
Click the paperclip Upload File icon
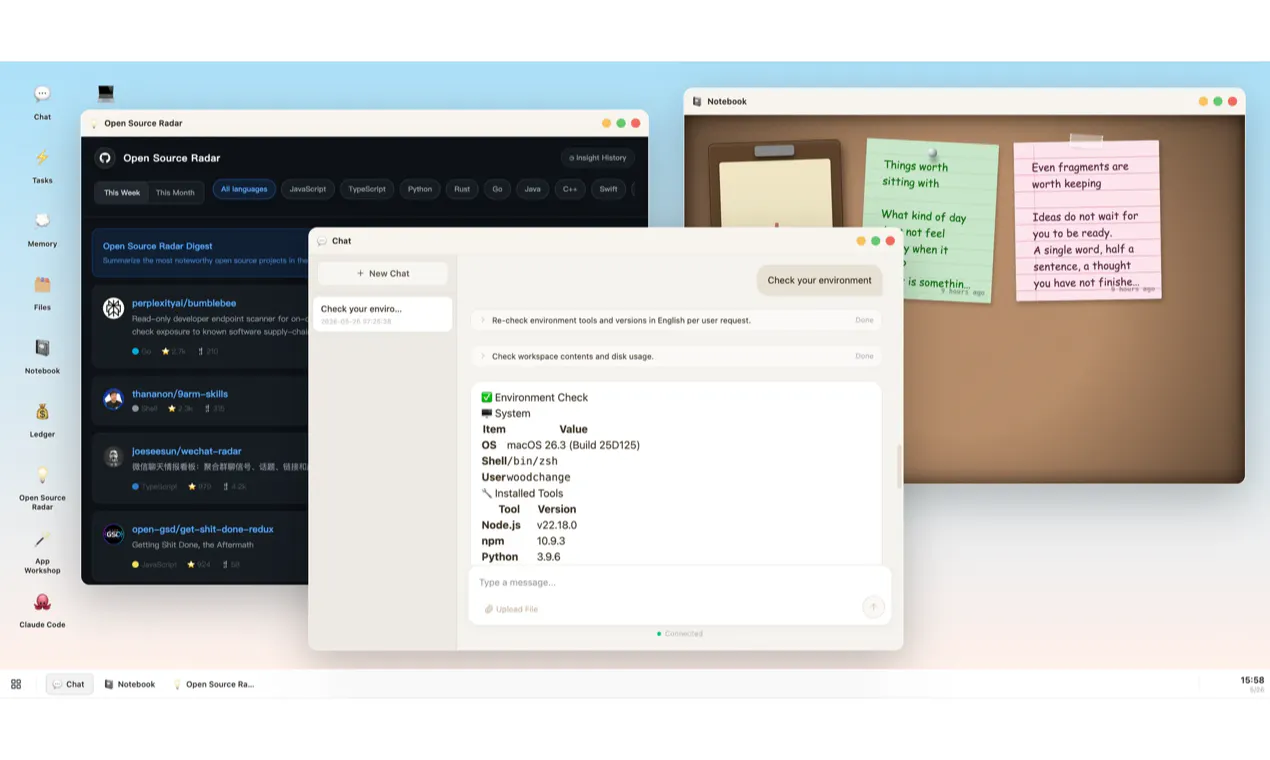[x=489, y=609]
